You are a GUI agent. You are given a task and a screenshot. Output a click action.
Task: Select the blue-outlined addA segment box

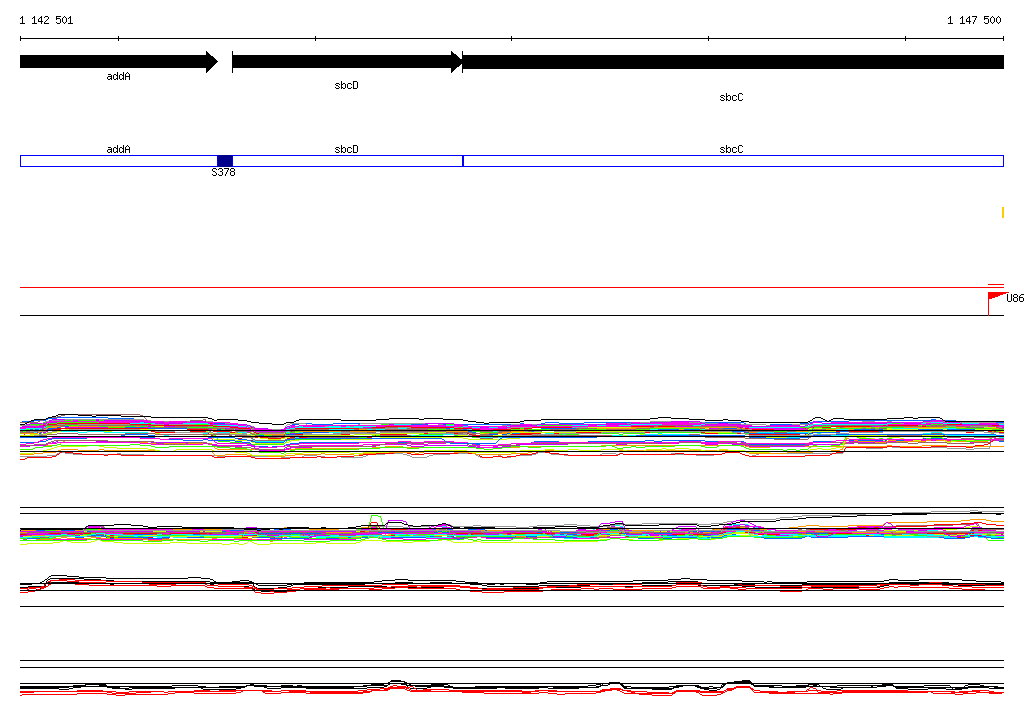tap(119, 161)
